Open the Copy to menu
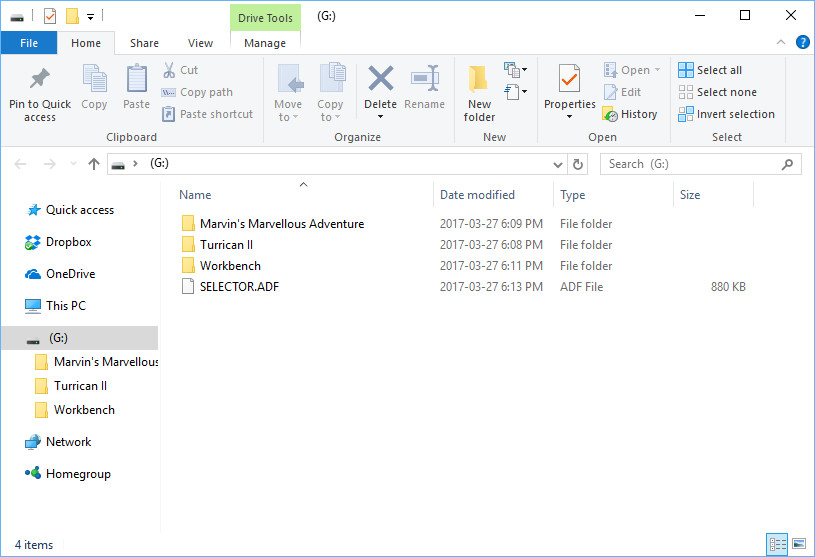815x557 pixels. click(x=331, y=94)
